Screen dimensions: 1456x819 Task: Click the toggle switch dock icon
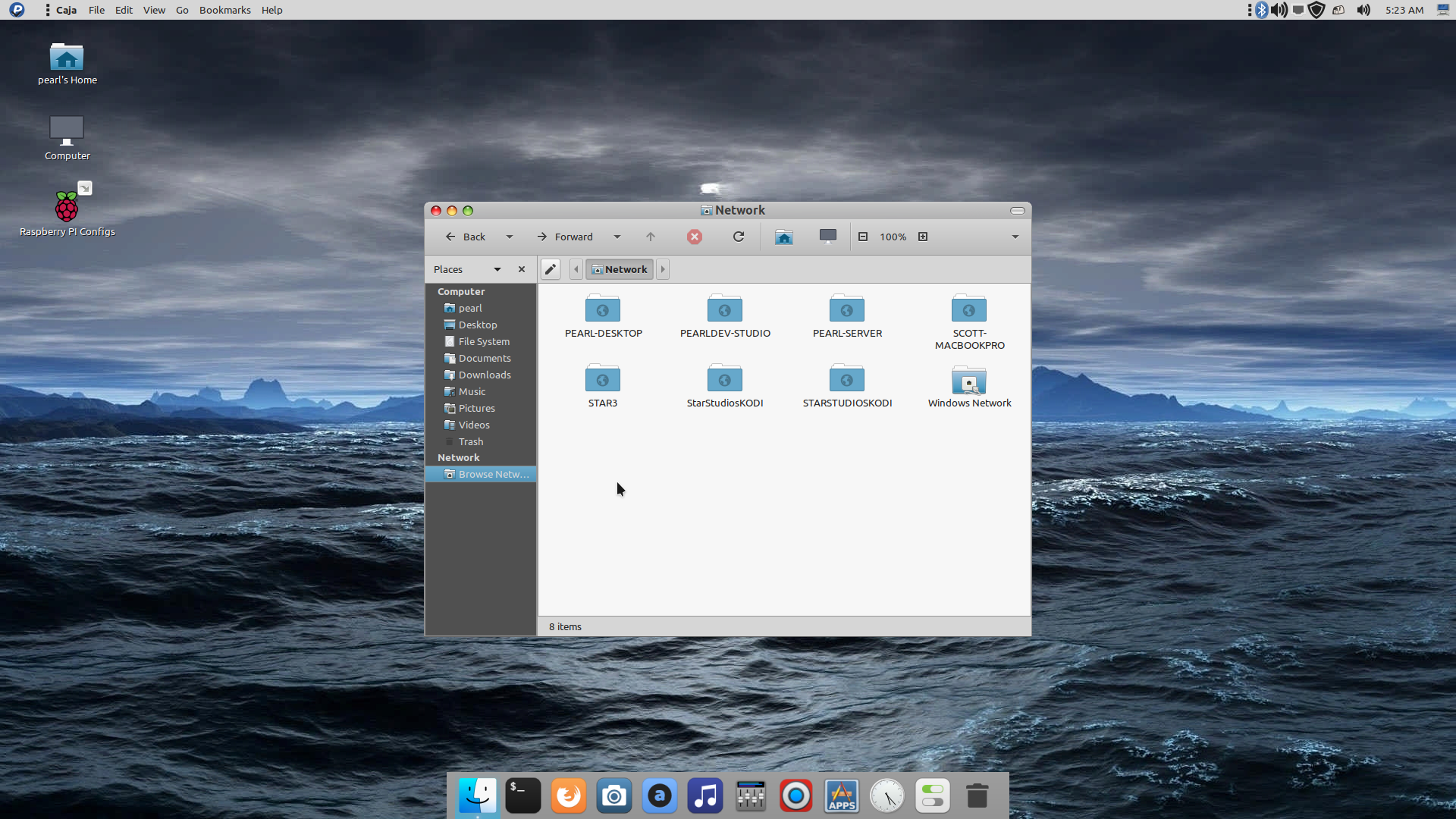[x=932, y=796]
